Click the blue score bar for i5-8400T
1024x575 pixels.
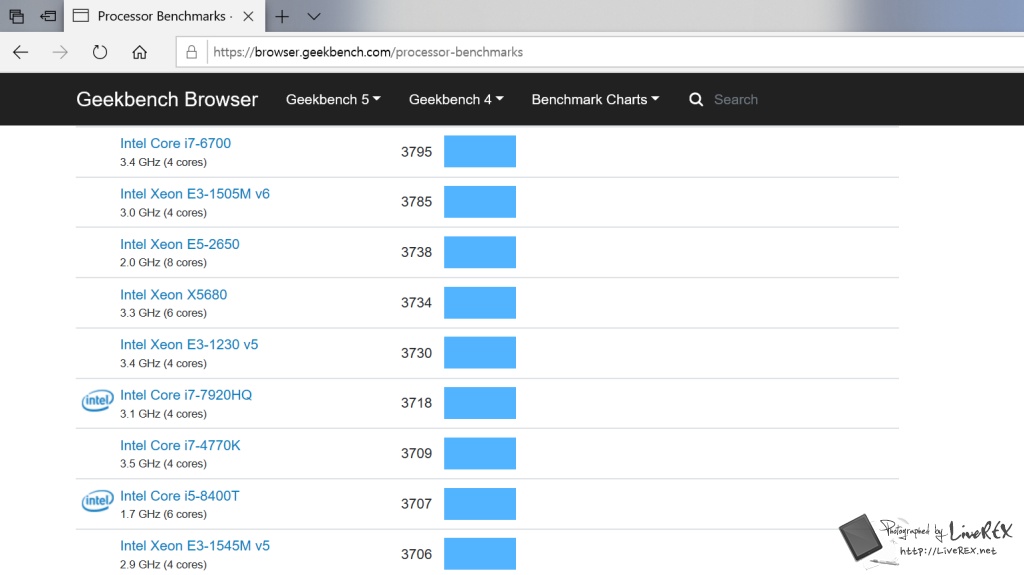click(480, 504)
